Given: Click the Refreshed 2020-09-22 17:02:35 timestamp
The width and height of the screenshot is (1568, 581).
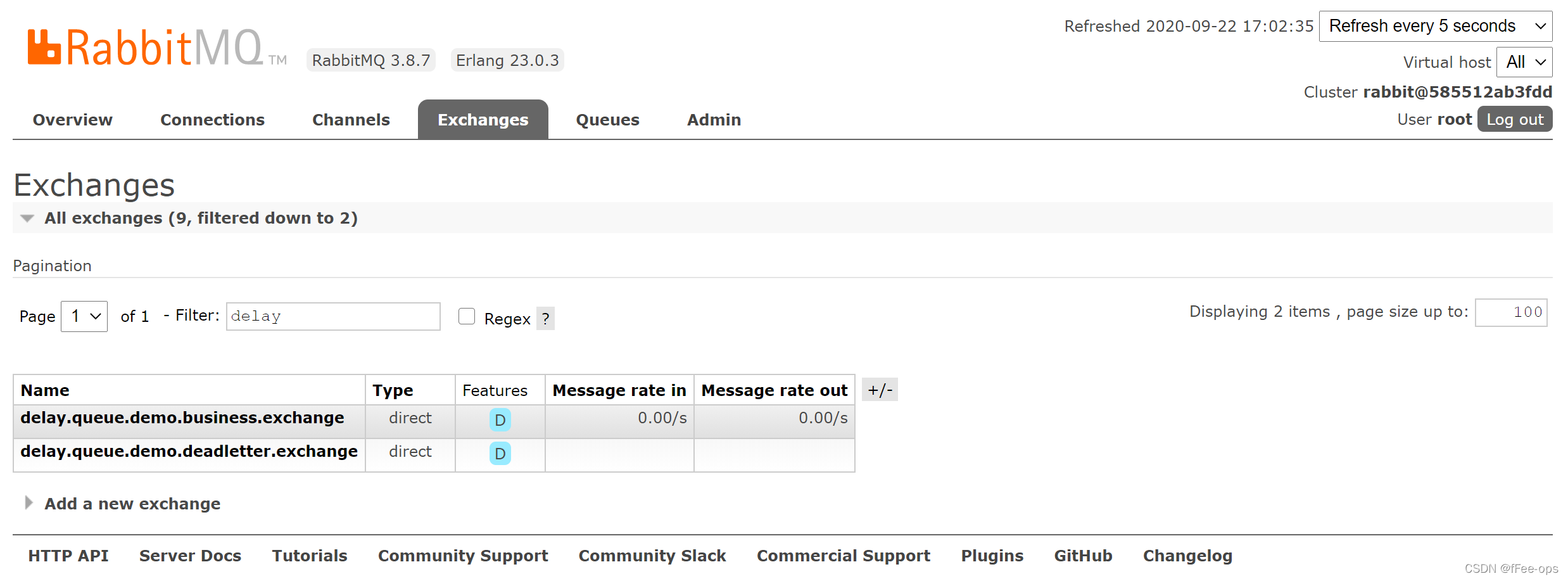Looking at the screenshot, I should pyautogui.click(x=1189, y=26).
